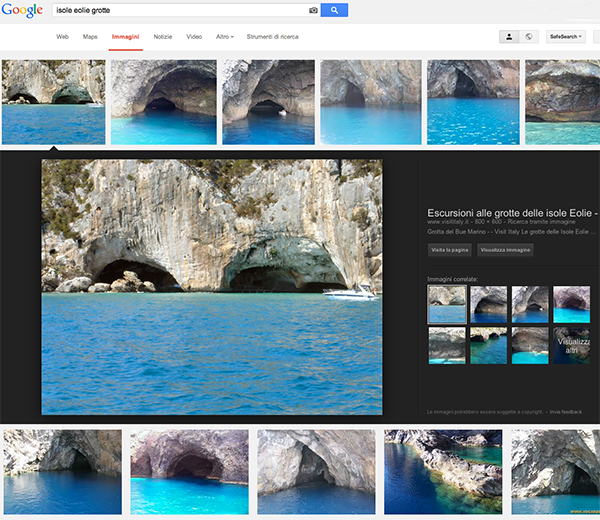The height and width of the screenshot is (520, 600).
Task: Select the Immagini tab
Action: tap(126, 37)
